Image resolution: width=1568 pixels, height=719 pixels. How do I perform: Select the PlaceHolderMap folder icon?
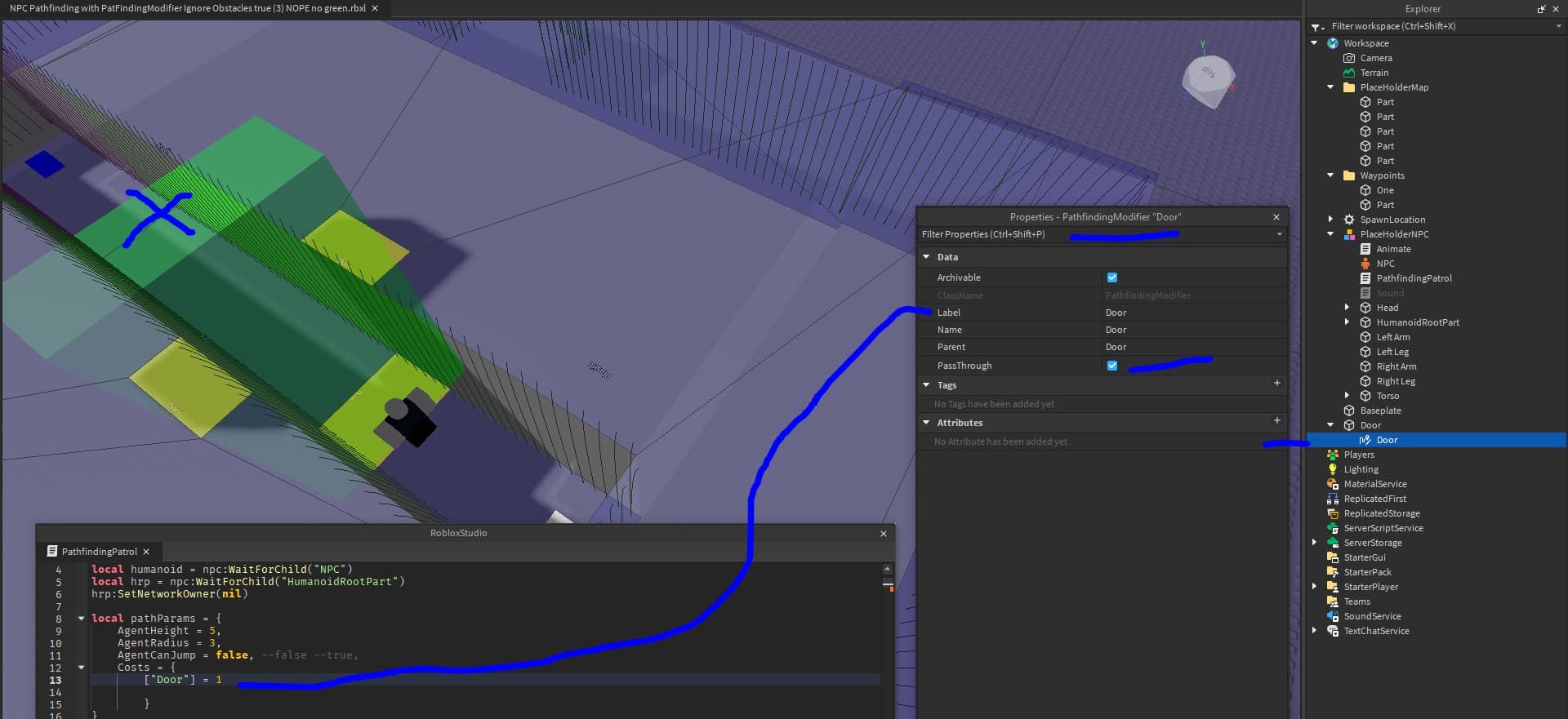1349,87
